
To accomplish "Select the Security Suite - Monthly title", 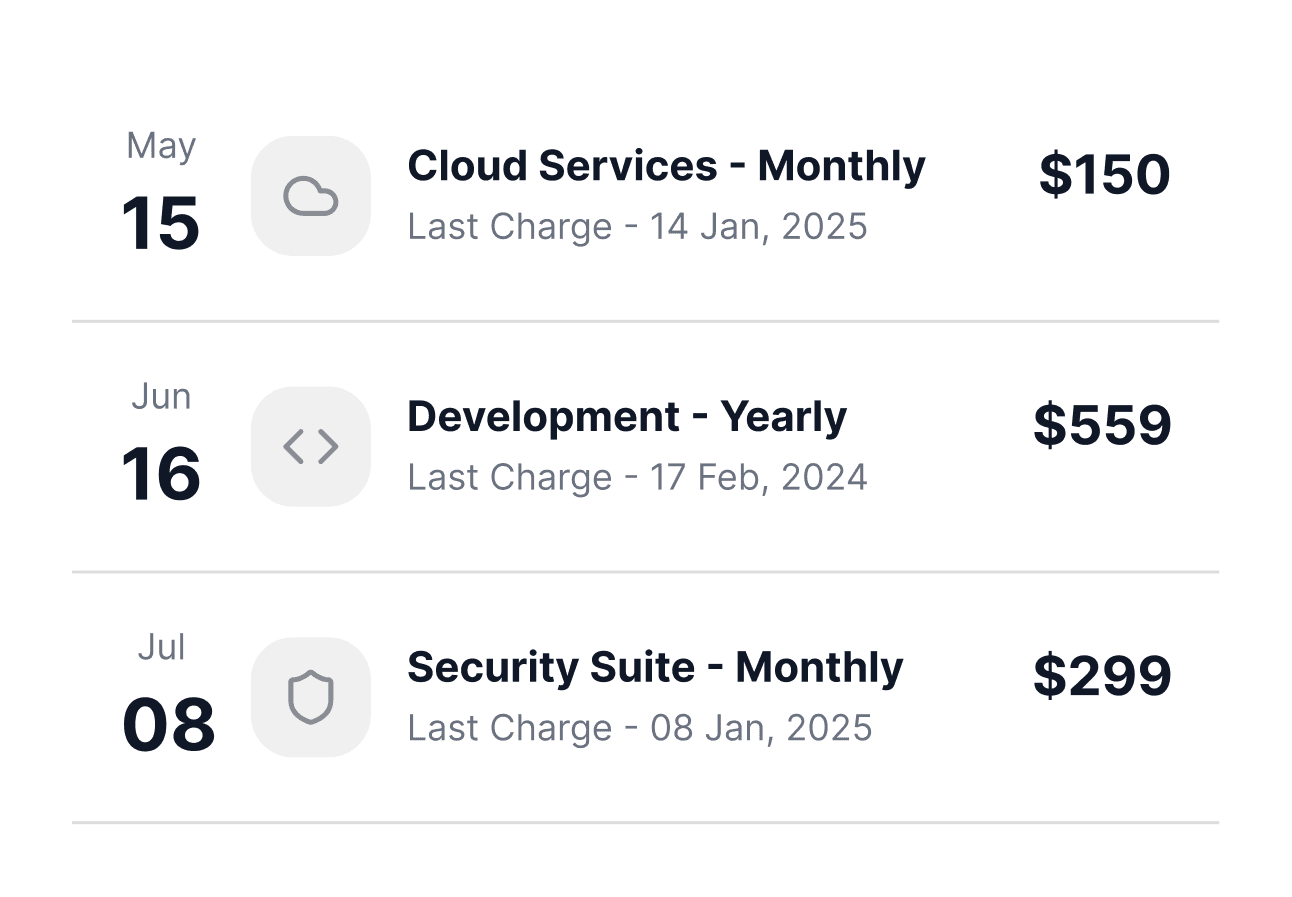I will point(655,668).
